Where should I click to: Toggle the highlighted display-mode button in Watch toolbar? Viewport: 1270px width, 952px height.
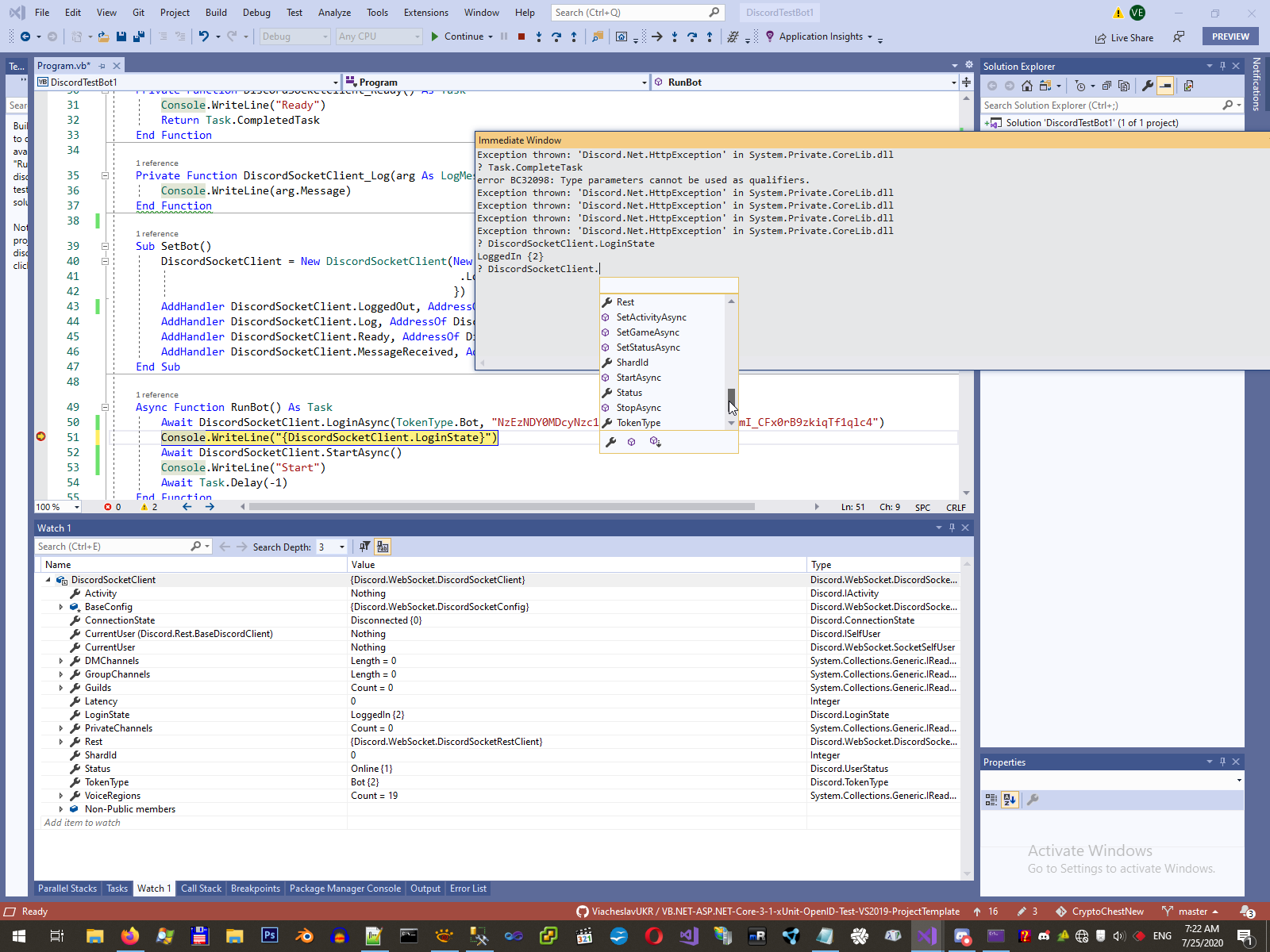tap(383, 547)
